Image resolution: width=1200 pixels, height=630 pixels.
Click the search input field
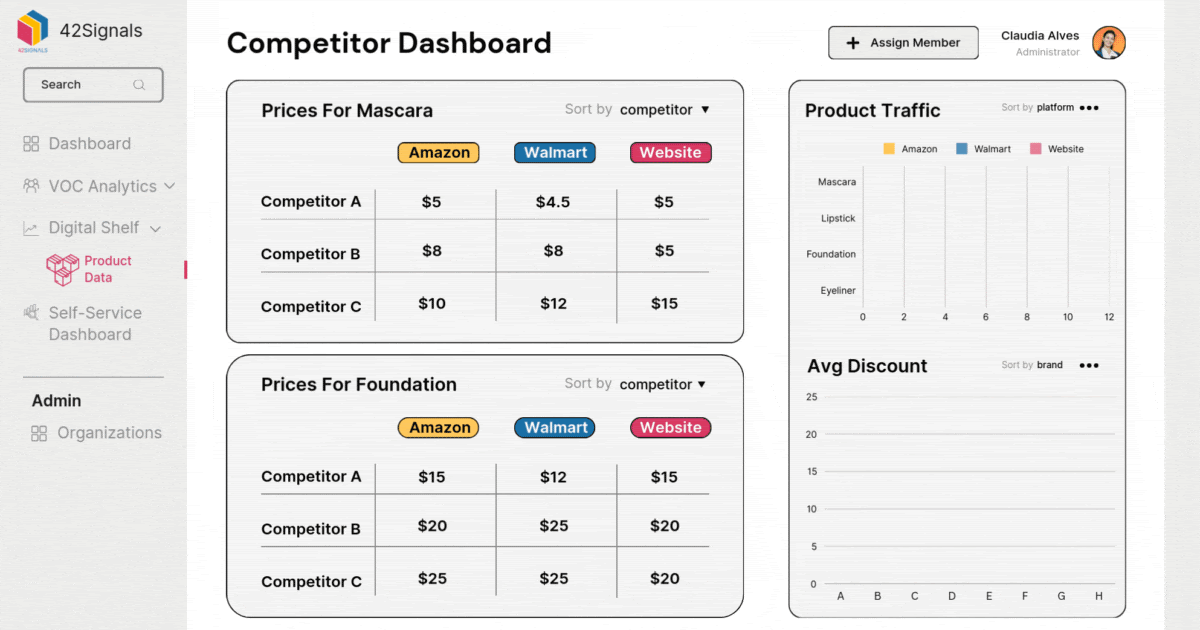[85, 84]
